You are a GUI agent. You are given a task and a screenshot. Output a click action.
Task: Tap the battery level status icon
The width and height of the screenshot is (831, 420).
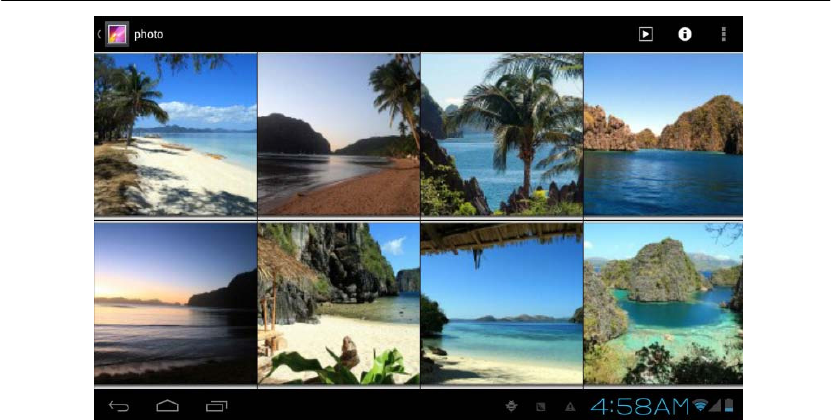click(729, 406)
